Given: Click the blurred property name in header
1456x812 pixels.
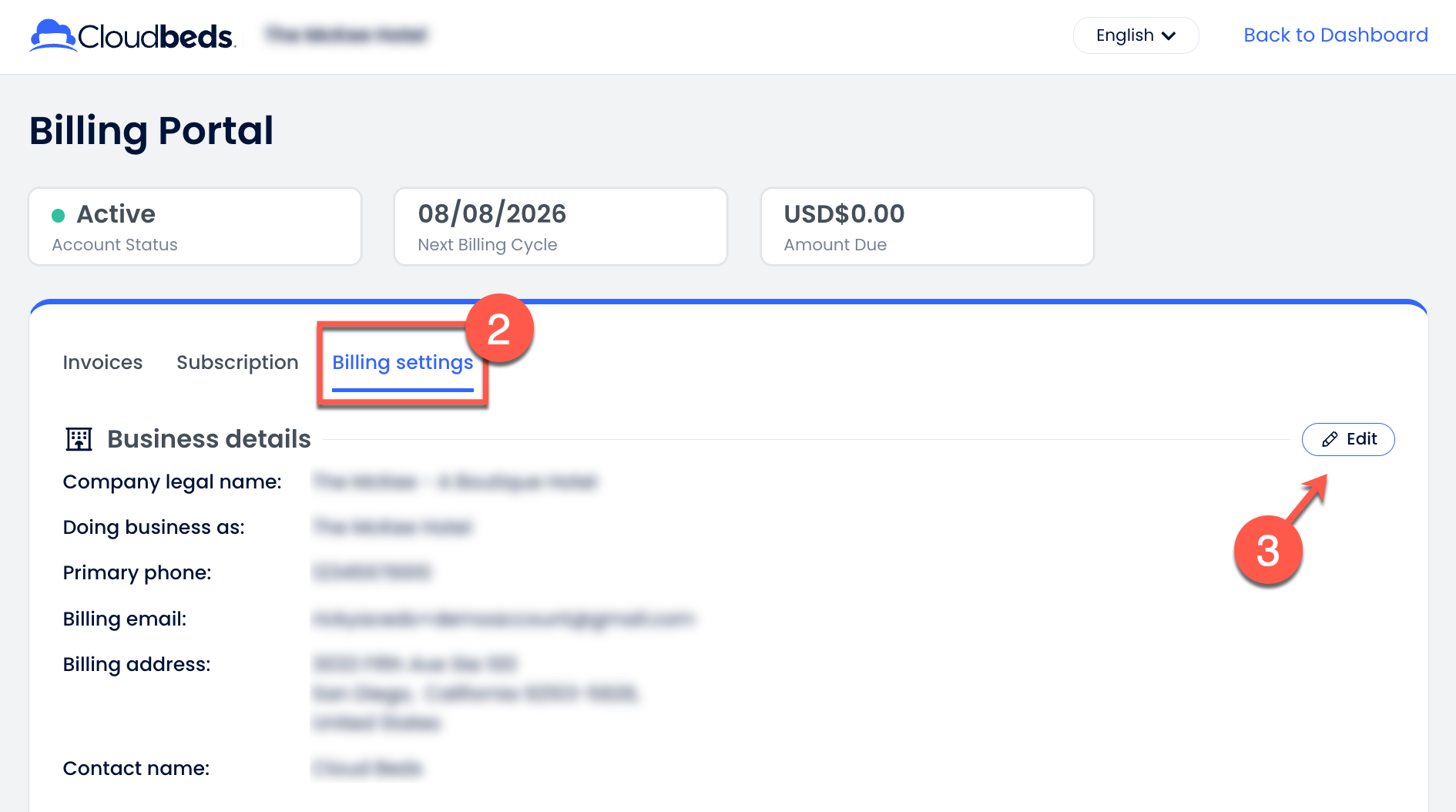Looking at the screenshot, I should pyautogui.click(x=346, y=35).
